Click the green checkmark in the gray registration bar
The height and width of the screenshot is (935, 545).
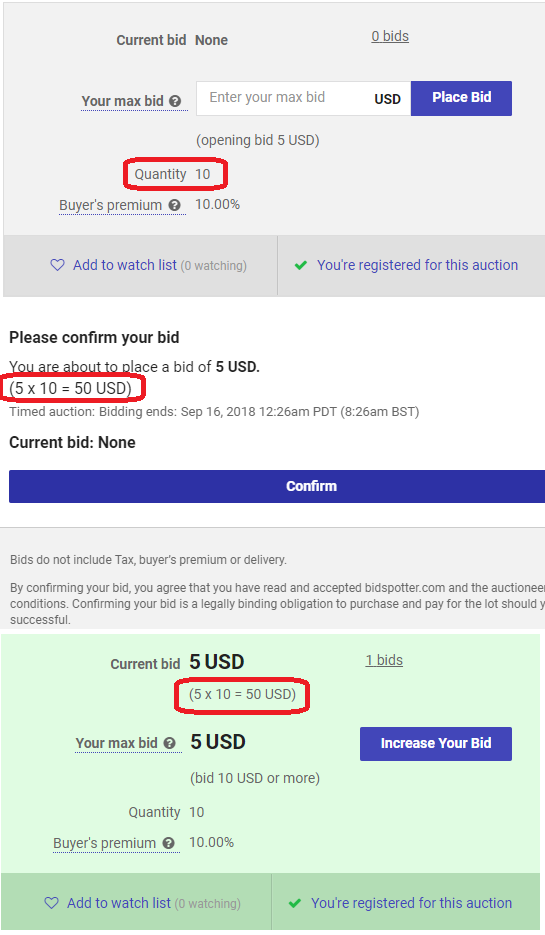click(301, 265)
